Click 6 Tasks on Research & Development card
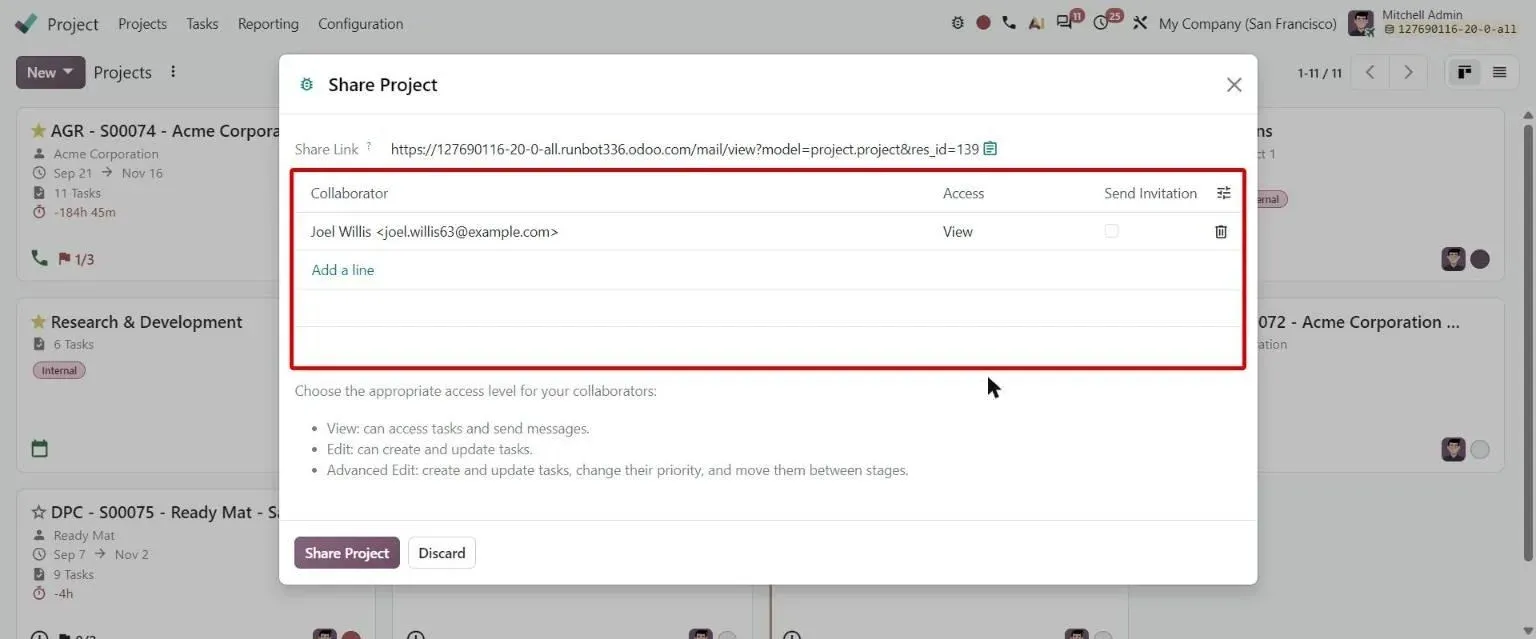 click(73, 344)
